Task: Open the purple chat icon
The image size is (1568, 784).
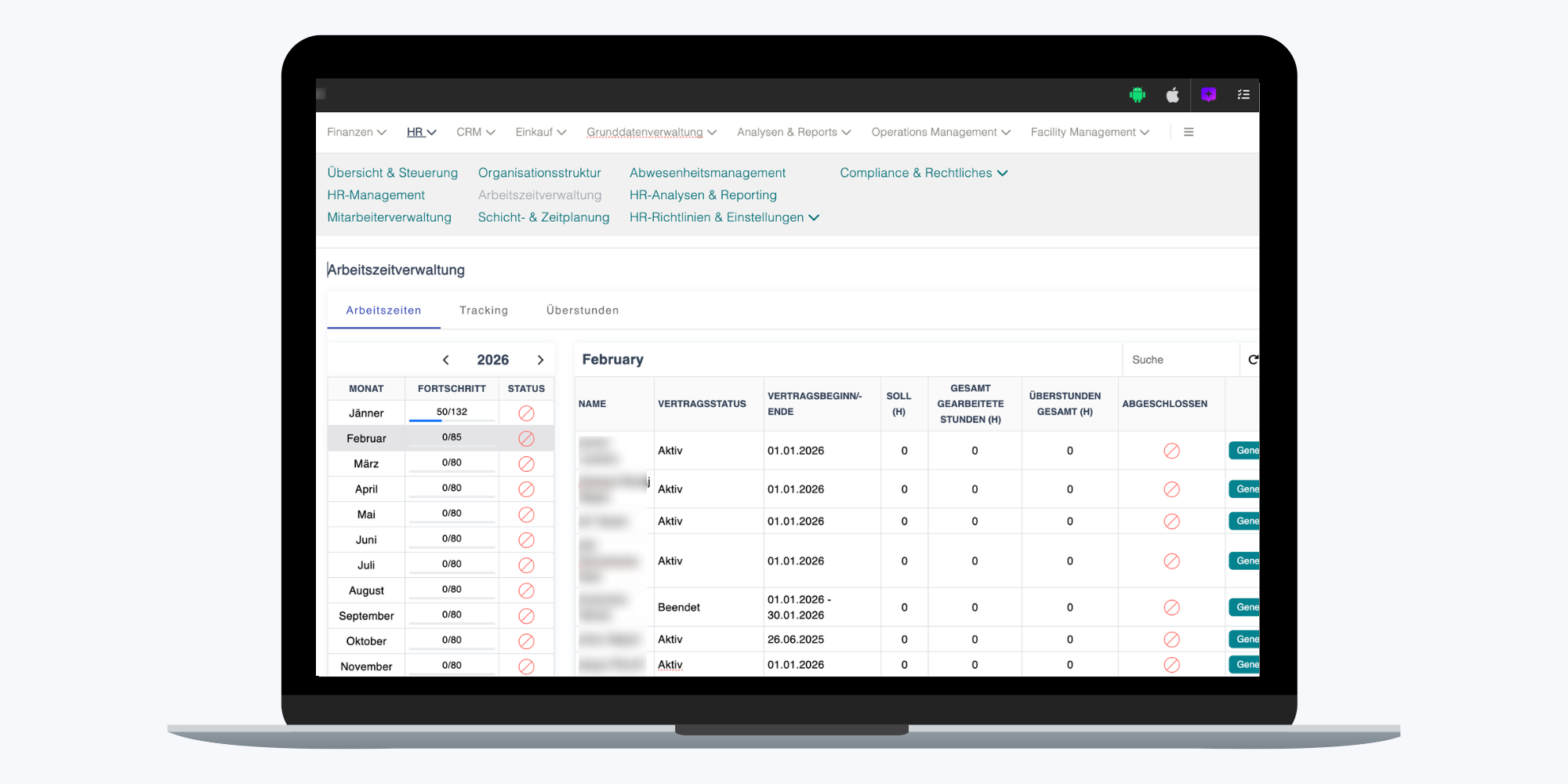Action: click(1208, 95)
